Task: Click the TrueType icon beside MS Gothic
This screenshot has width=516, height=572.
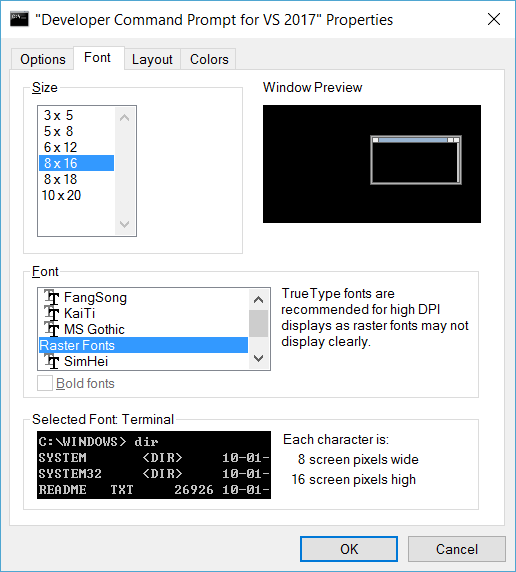Action: [52, 329]
